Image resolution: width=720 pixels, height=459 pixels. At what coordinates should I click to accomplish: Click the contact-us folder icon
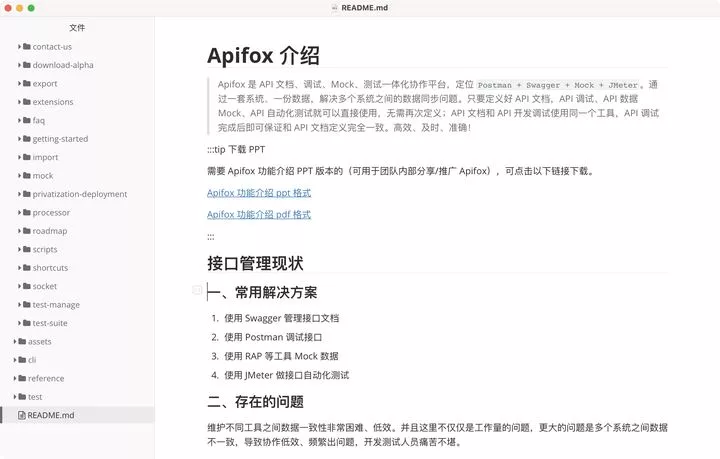[27, 47]
